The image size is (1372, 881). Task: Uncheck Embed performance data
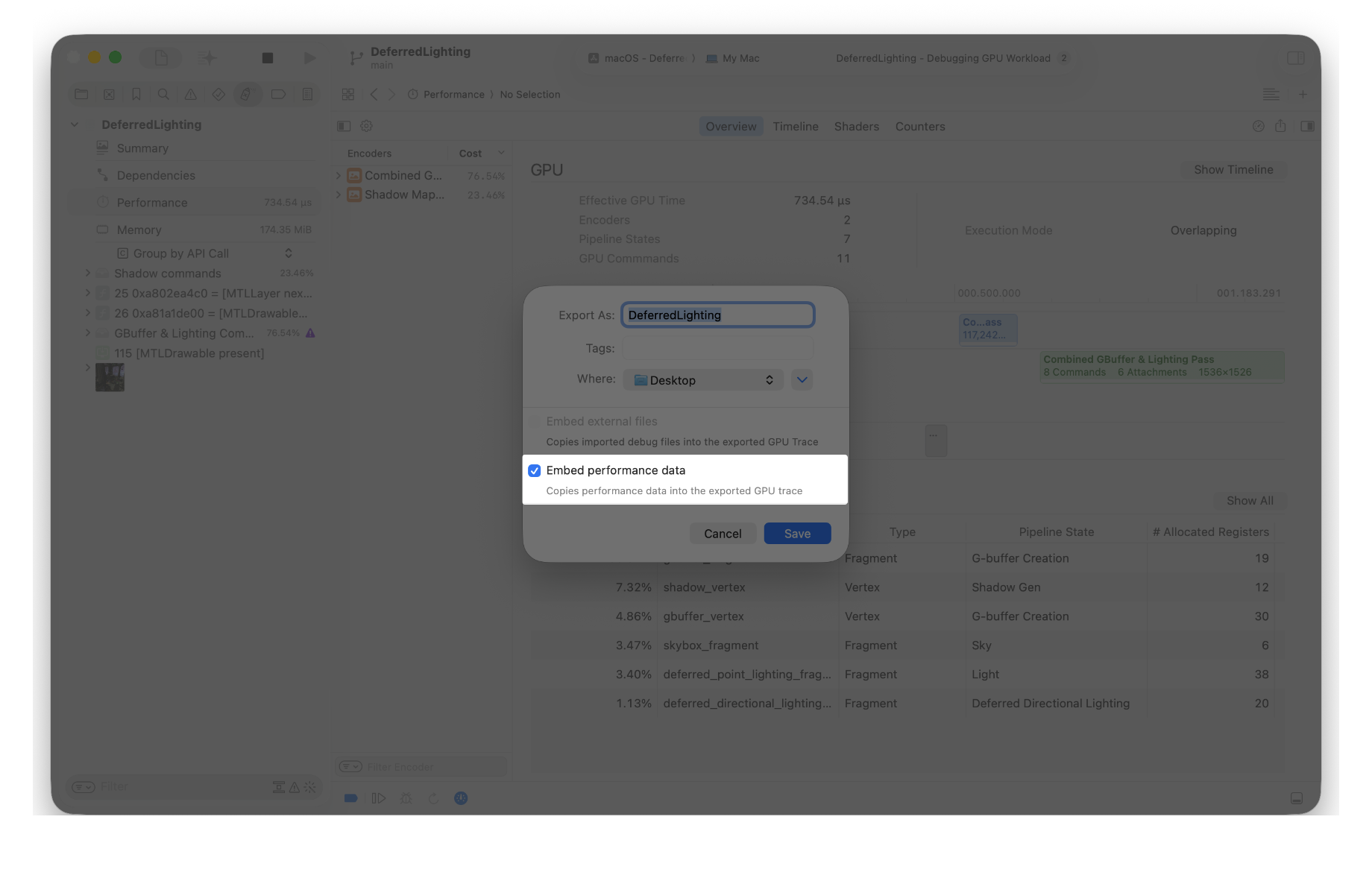point(534,470)
